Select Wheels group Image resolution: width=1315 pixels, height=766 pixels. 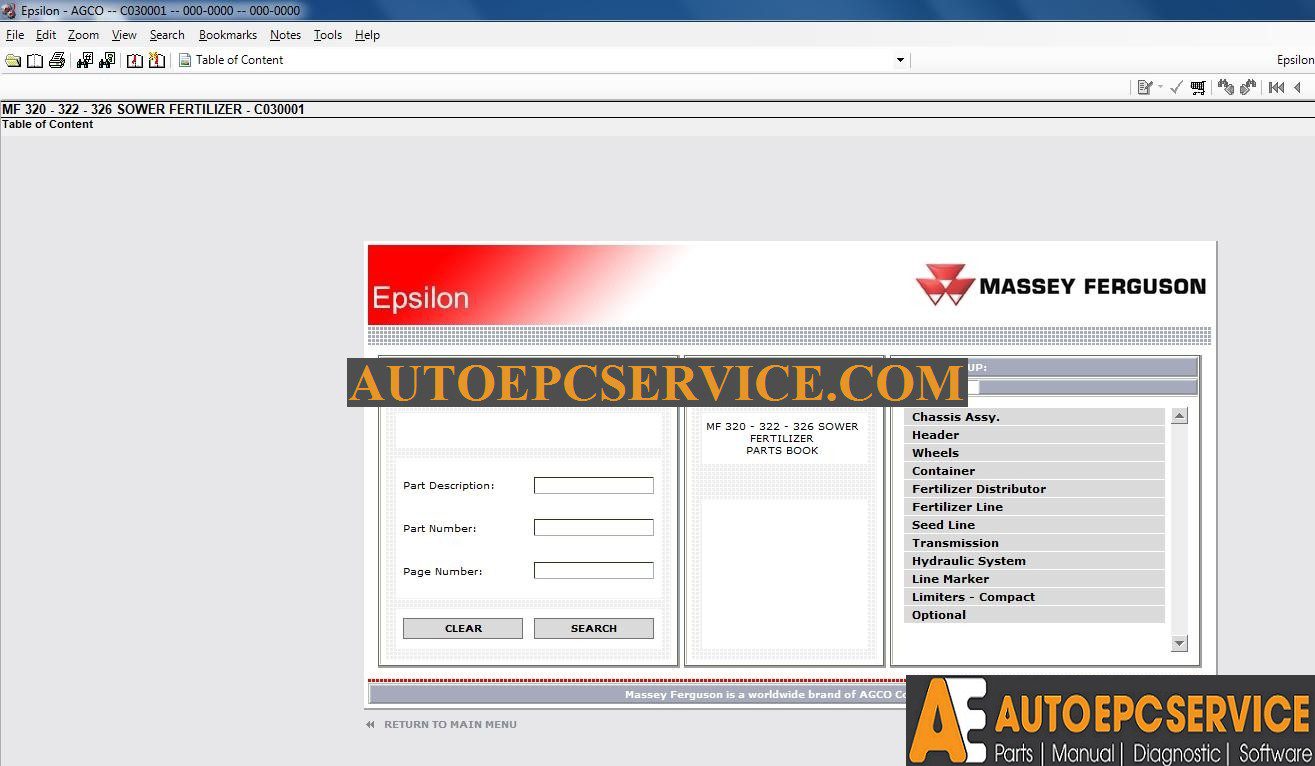click(1034, 453)
